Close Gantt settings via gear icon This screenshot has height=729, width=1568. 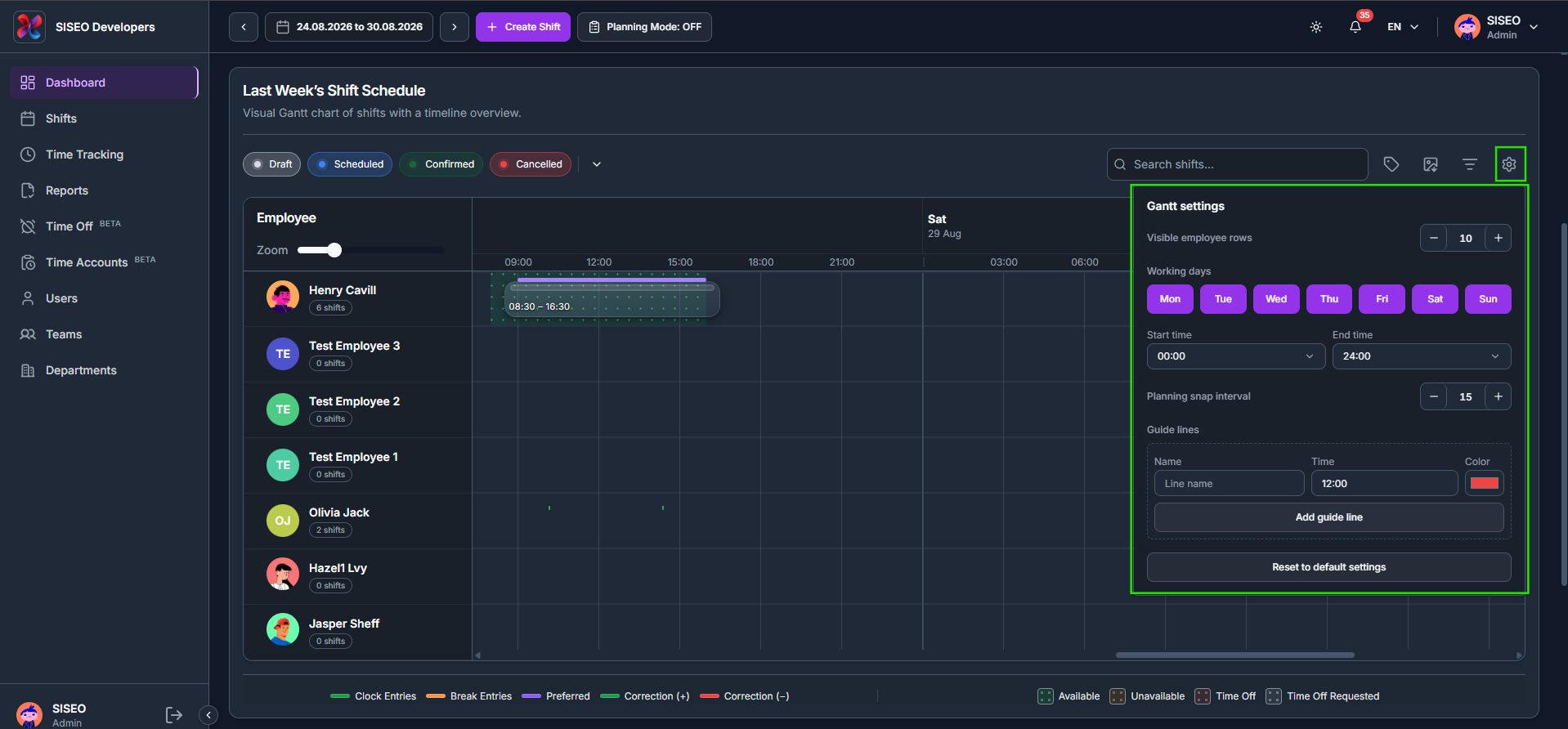[1509, 164]
